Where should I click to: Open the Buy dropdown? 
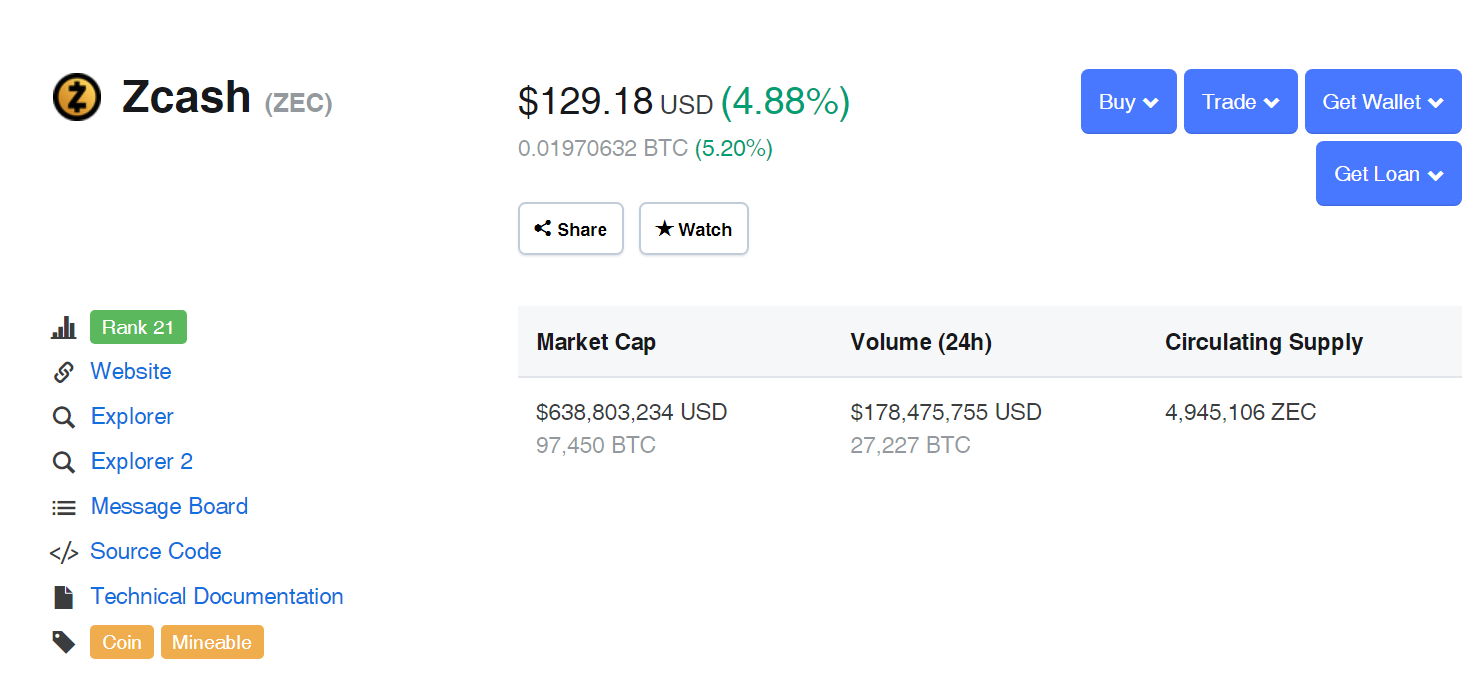click(1128, 102)
